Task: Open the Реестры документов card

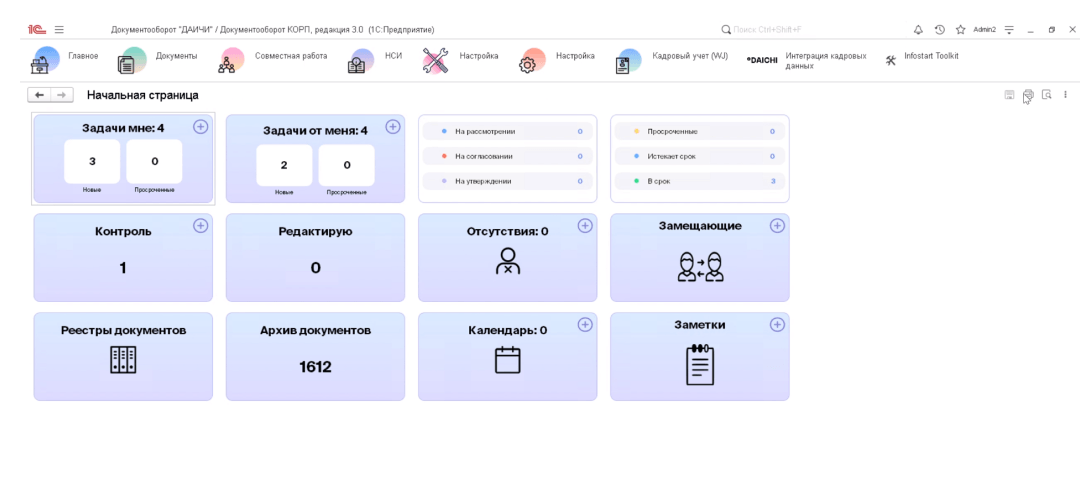Action: click(123, 357)
